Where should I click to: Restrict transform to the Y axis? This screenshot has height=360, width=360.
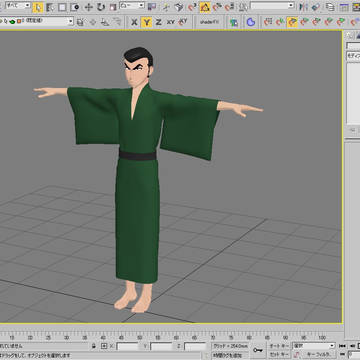[x=146, y=22]
